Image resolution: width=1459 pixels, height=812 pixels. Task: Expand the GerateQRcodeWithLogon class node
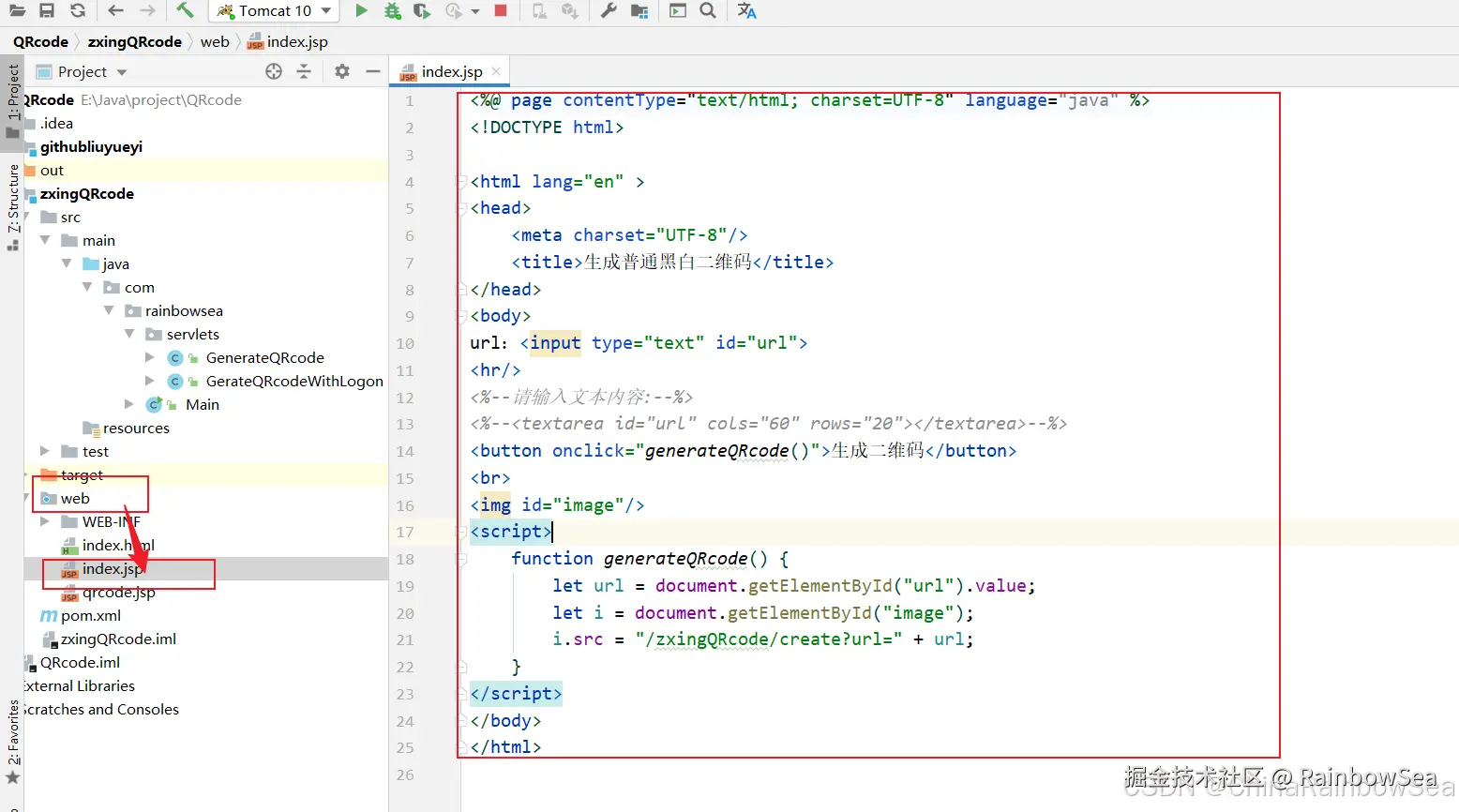(x=150, y=381)
